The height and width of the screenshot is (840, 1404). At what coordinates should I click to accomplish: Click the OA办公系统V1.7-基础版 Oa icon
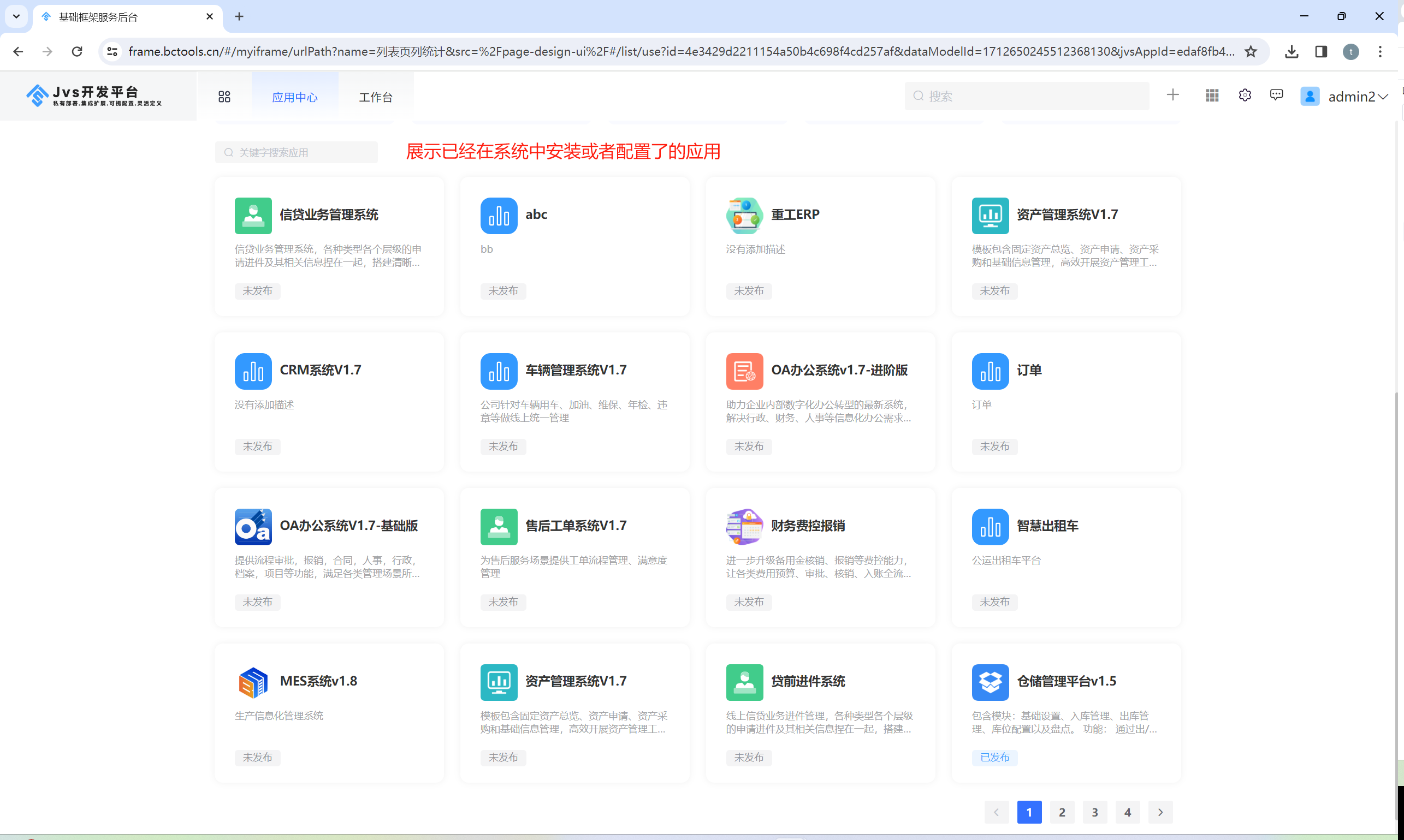[x=253, y=527]
